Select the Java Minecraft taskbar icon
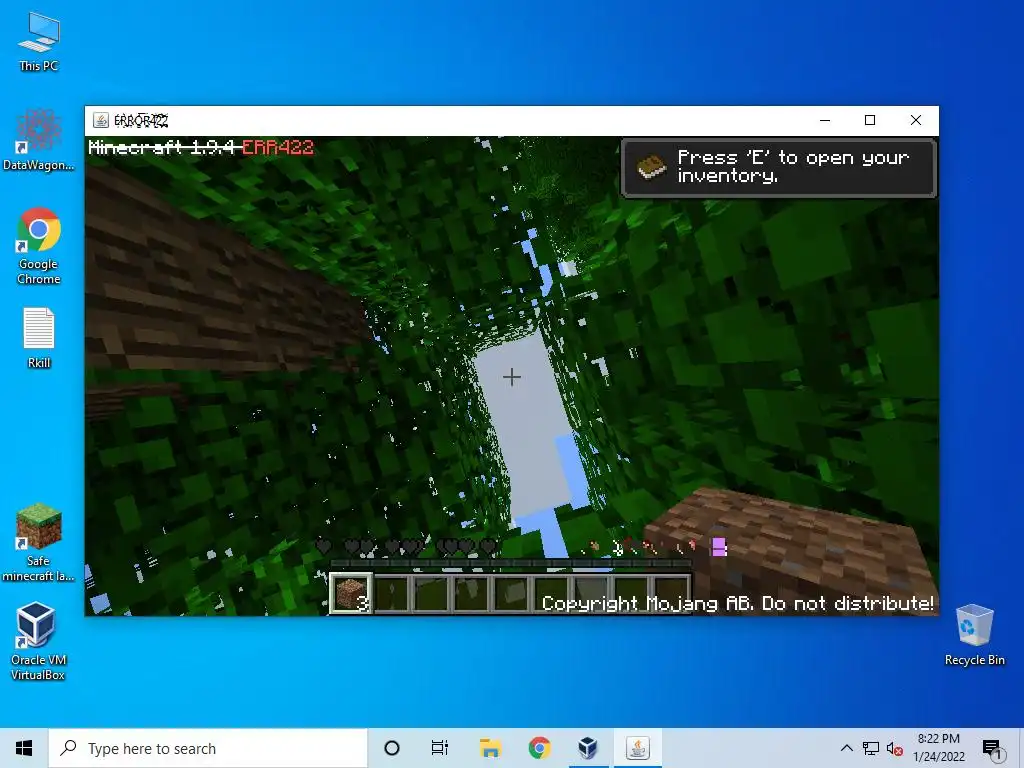This screenshot has width=1024, height=768. tap(637, 748)
